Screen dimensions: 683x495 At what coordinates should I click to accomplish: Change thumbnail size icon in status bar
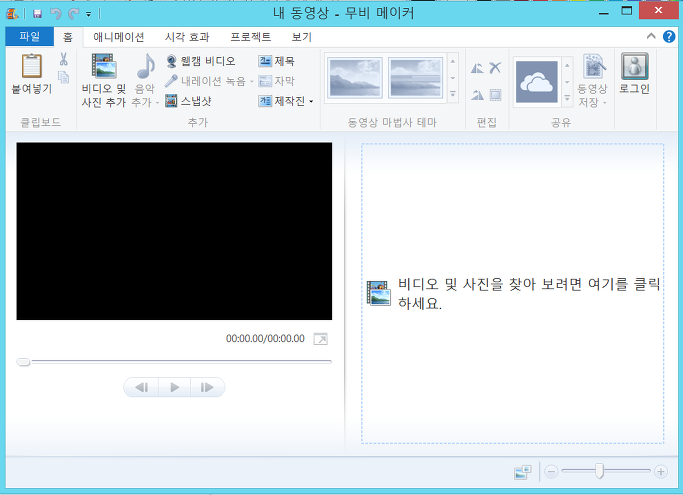[523, 472]
